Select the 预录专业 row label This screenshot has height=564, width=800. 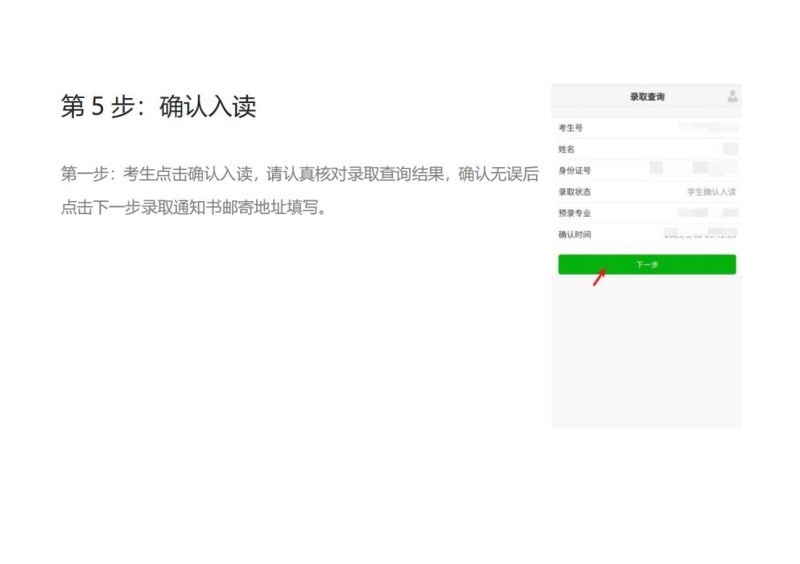[574, 213]
